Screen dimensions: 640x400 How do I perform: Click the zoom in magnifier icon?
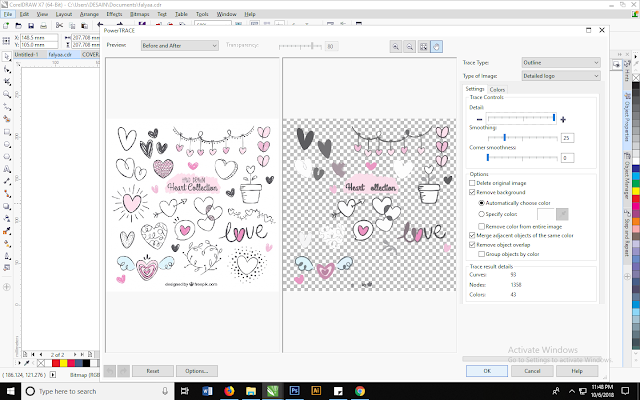[397, 46]
